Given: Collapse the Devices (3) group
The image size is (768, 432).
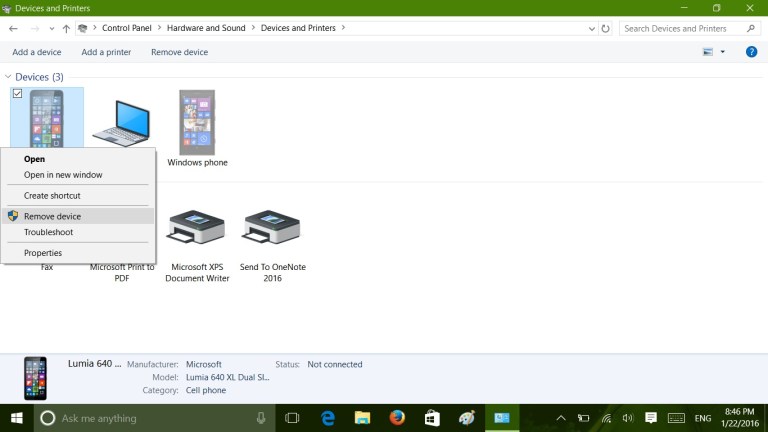Looking at the screenshot, I should click(x=8, y=77).
